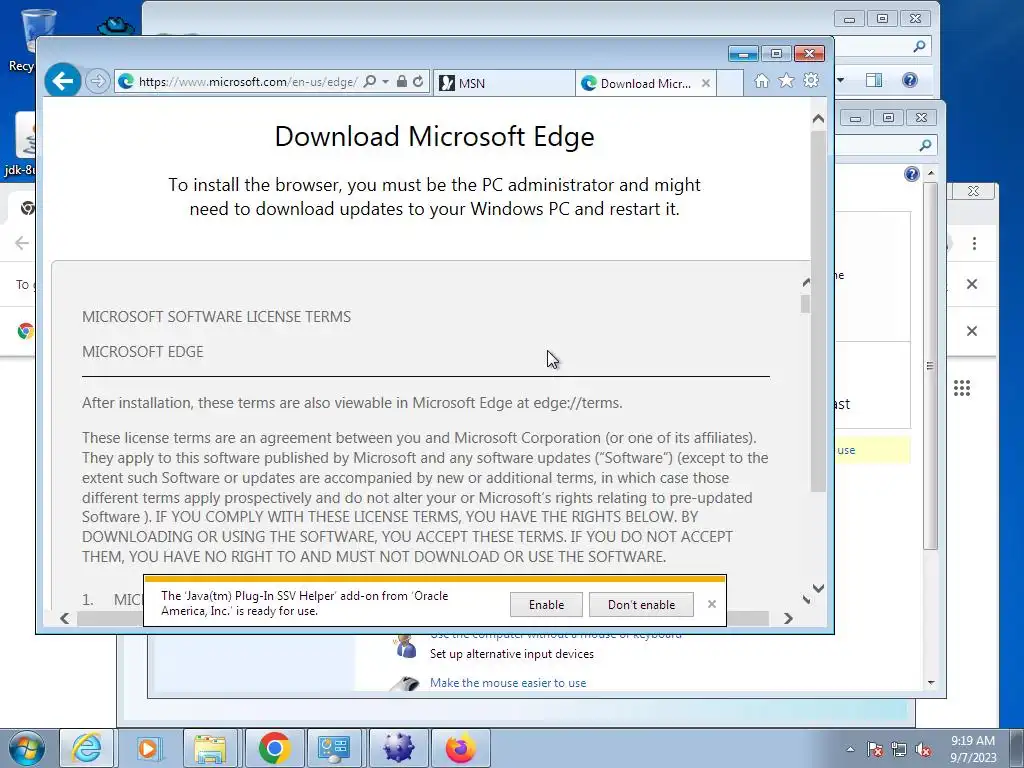Click Don't enable on the add-on notification
1024x768 pixels.
point(641,605)
